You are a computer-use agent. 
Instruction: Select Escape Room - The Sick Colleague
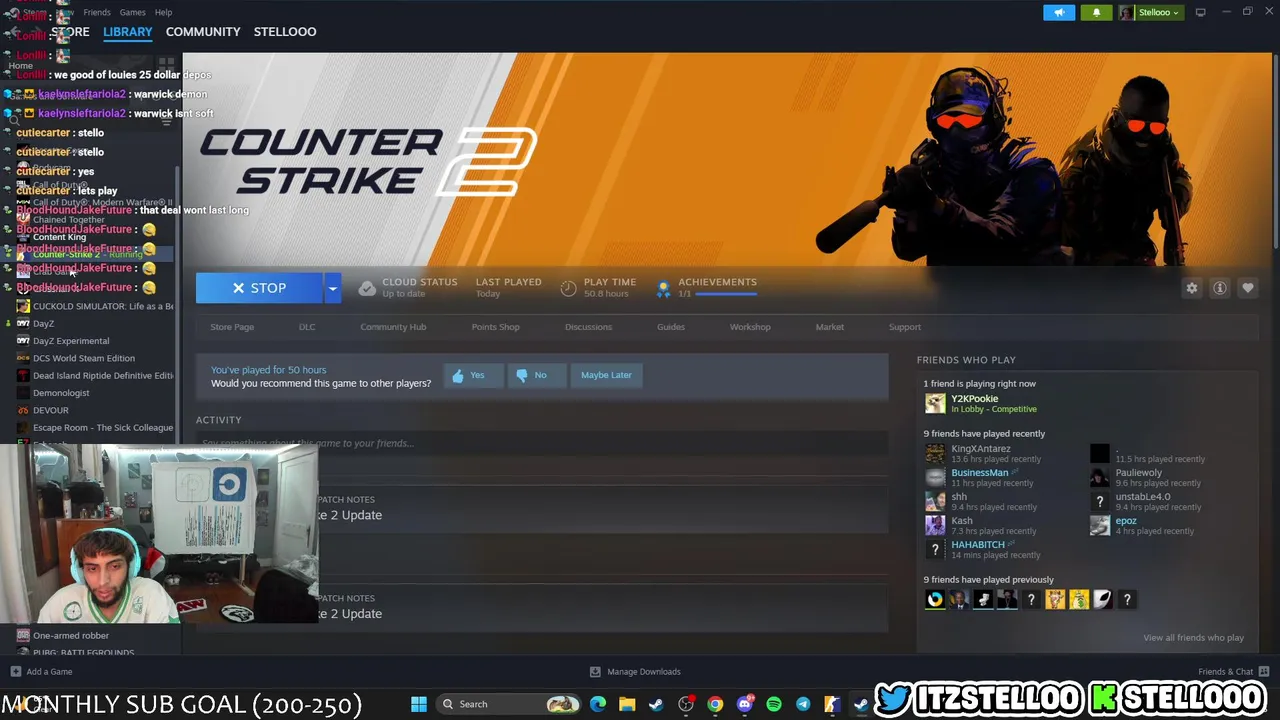pos(103,428)
